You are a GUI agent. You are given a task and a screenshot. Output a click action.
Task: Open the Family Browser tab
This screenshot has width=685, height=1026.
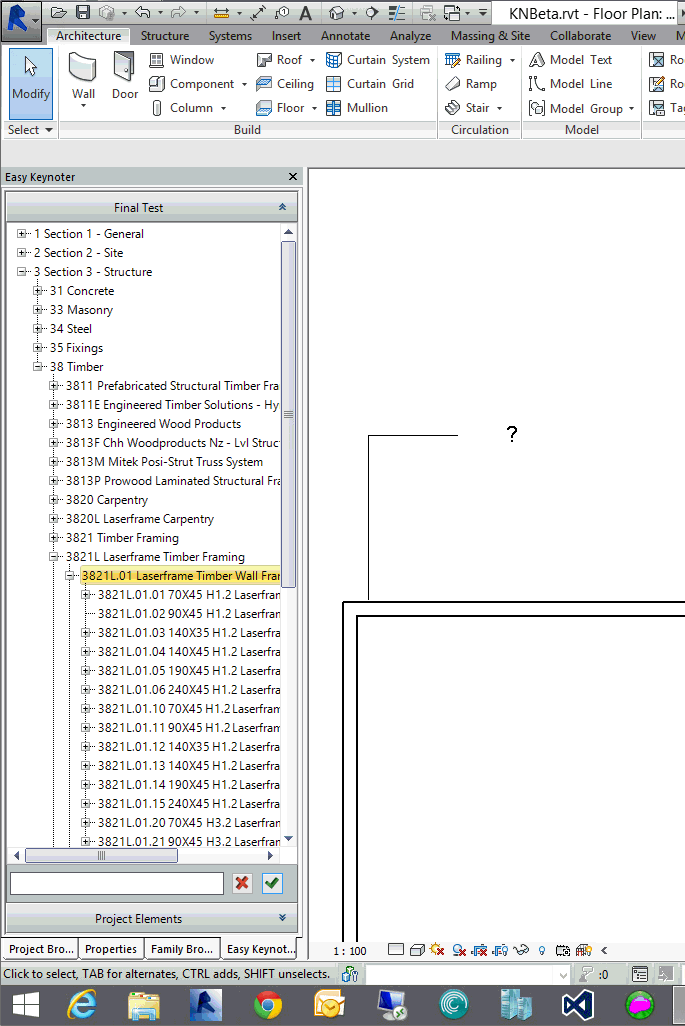coord(182,949)
